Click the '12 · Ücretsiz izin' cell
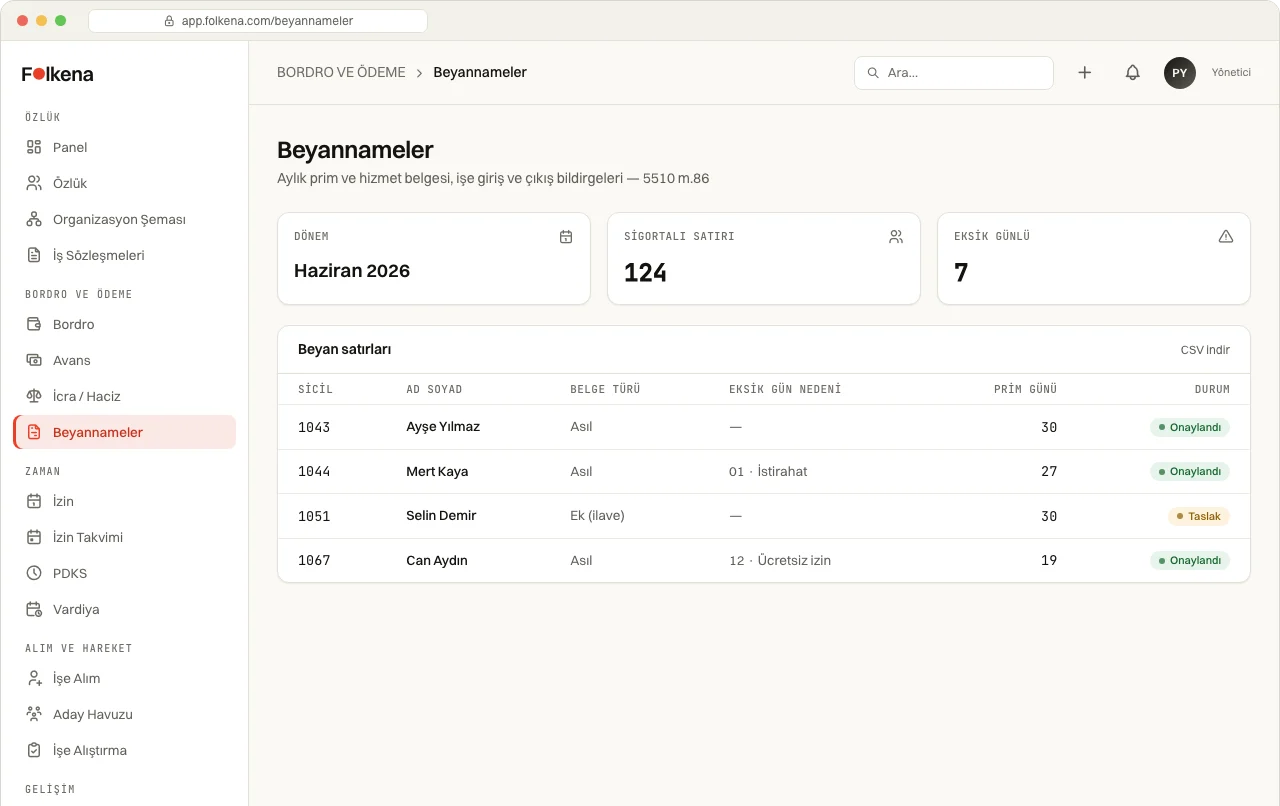The image size is (1280, 806). 780,560
